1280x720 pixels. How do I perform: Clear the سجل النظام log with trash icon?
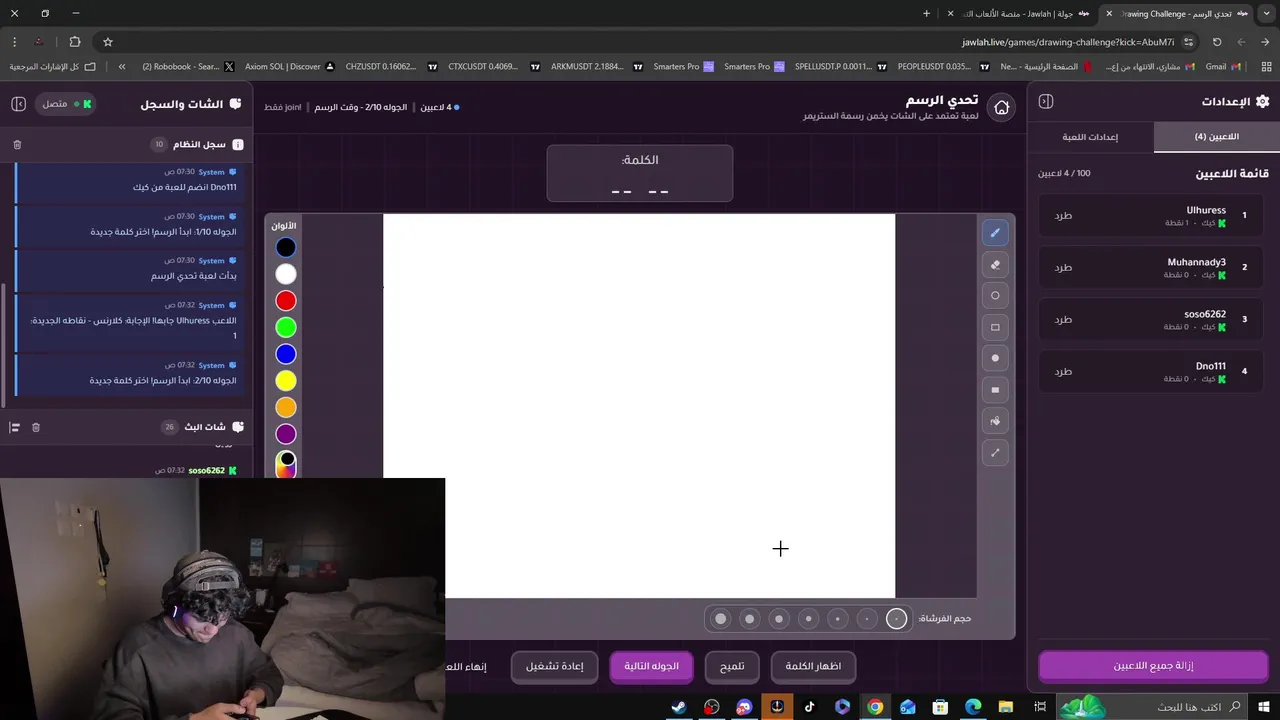(x=17, y=145)
